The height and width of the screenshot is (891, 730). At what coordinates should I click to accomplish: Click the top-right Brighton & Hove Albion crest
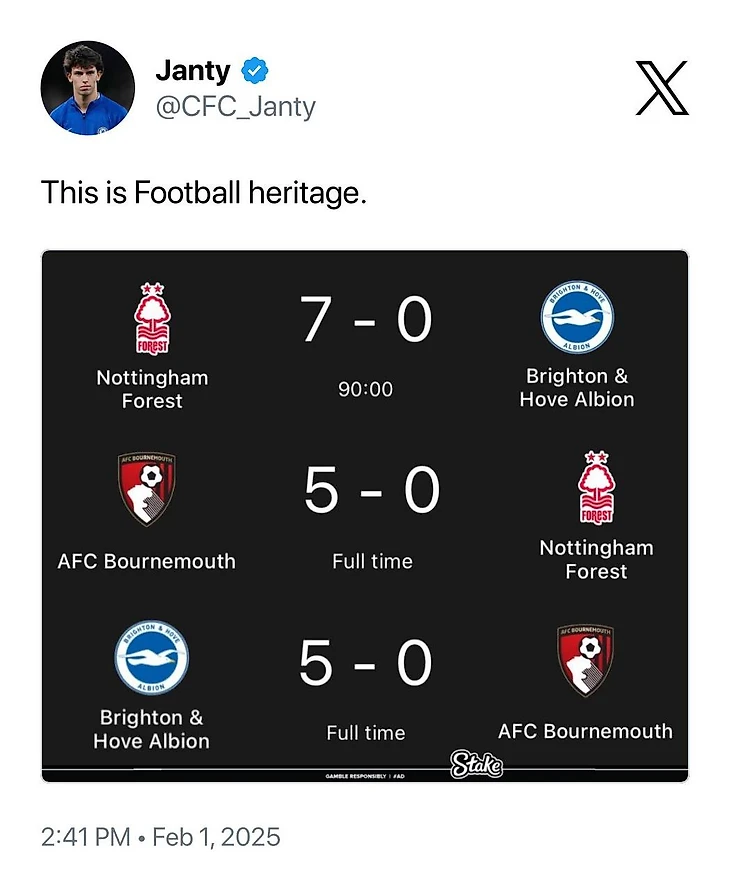point(577,318)
